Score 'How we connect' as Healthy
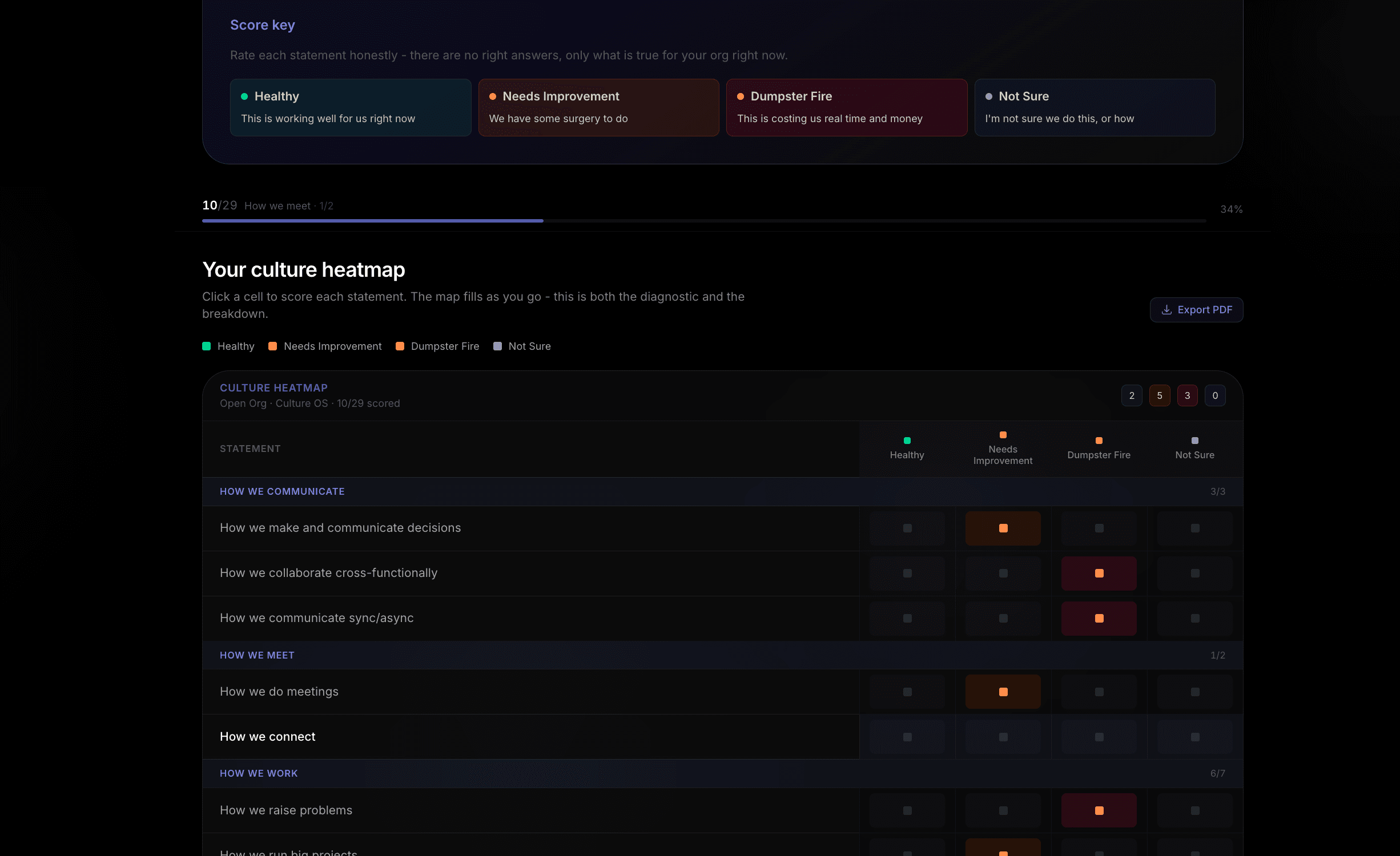The width and height of the screenshot is (1400, 856). coord(907,737)
